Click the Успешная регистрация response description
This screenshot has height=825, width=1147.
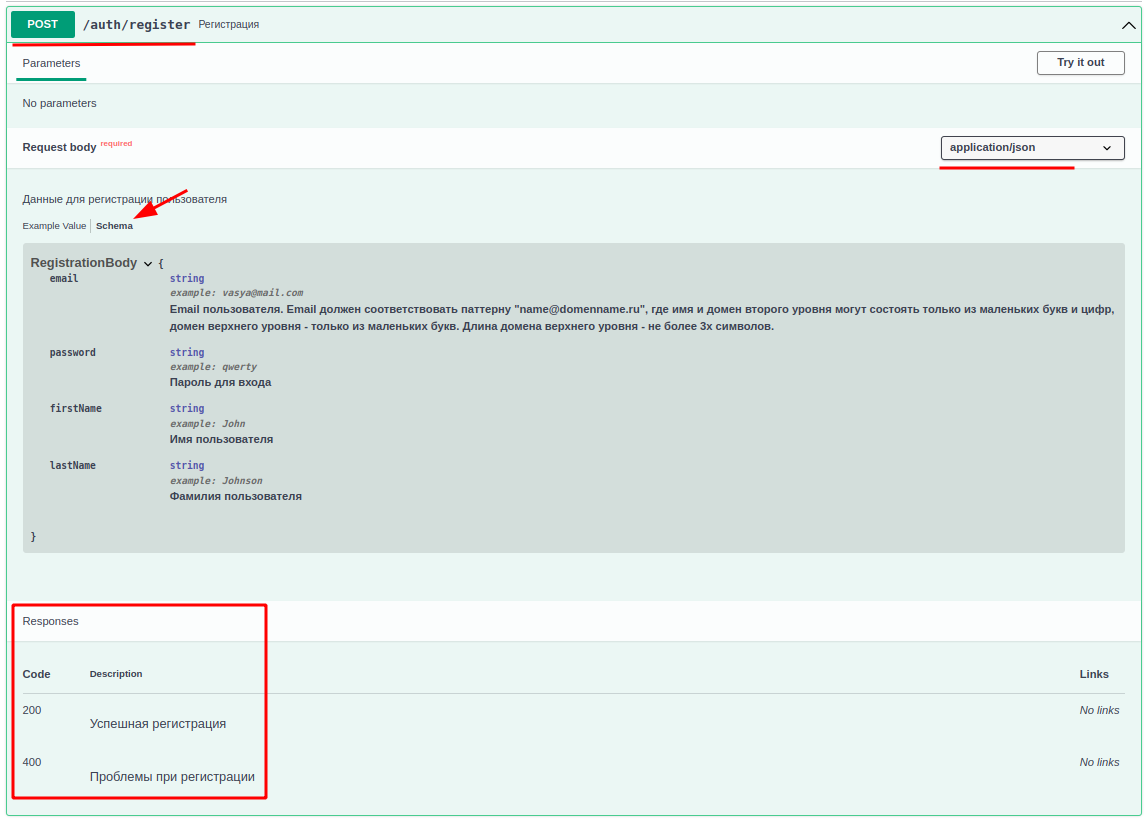coord(158,724)
